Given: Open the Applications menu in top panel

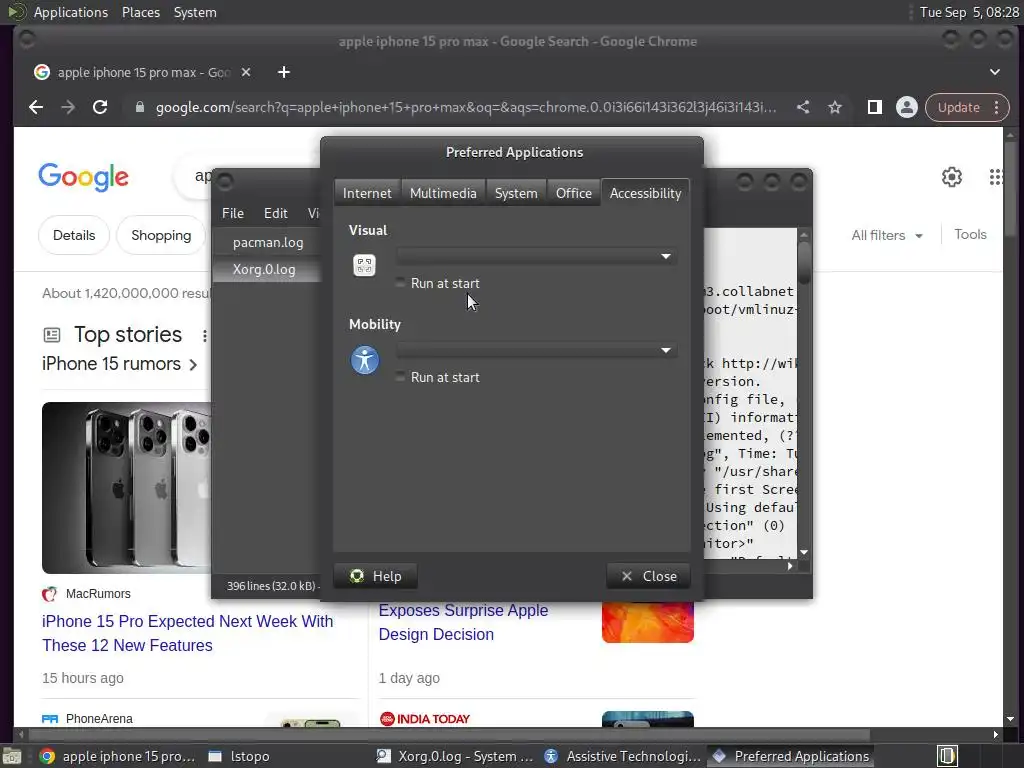Looking at the screenshot, I should (71, 12).
